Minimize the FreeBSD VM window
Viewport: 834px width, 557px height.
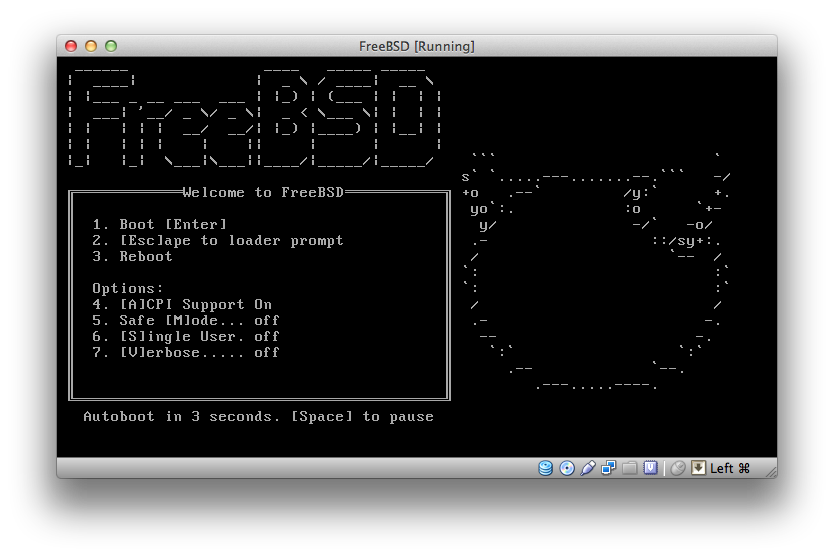(x=91, y=46)
